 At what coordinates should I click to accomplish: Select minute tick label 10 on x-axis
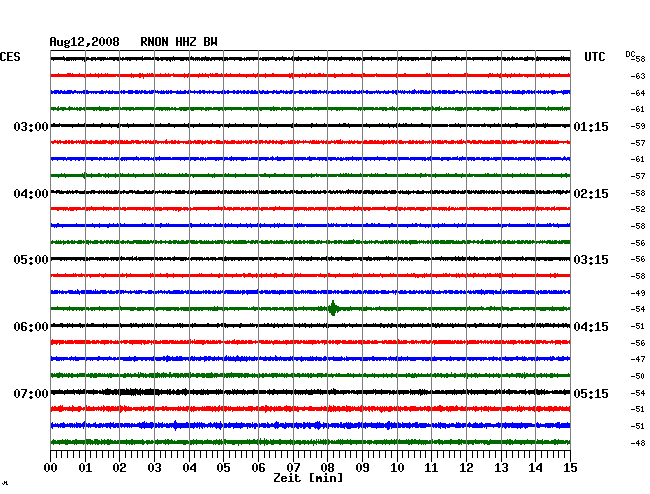coord(397,467)
